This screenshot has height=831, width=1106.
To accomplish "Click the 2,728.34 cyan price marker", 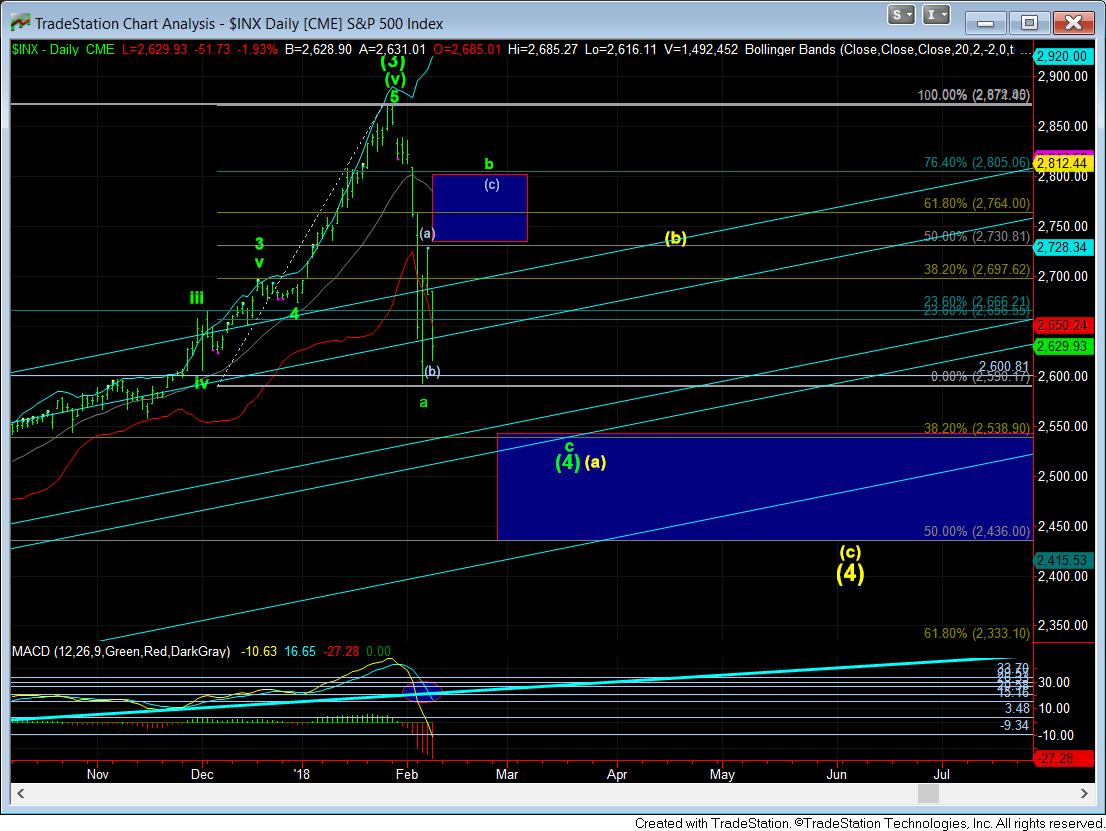I will pos(1064,247).
